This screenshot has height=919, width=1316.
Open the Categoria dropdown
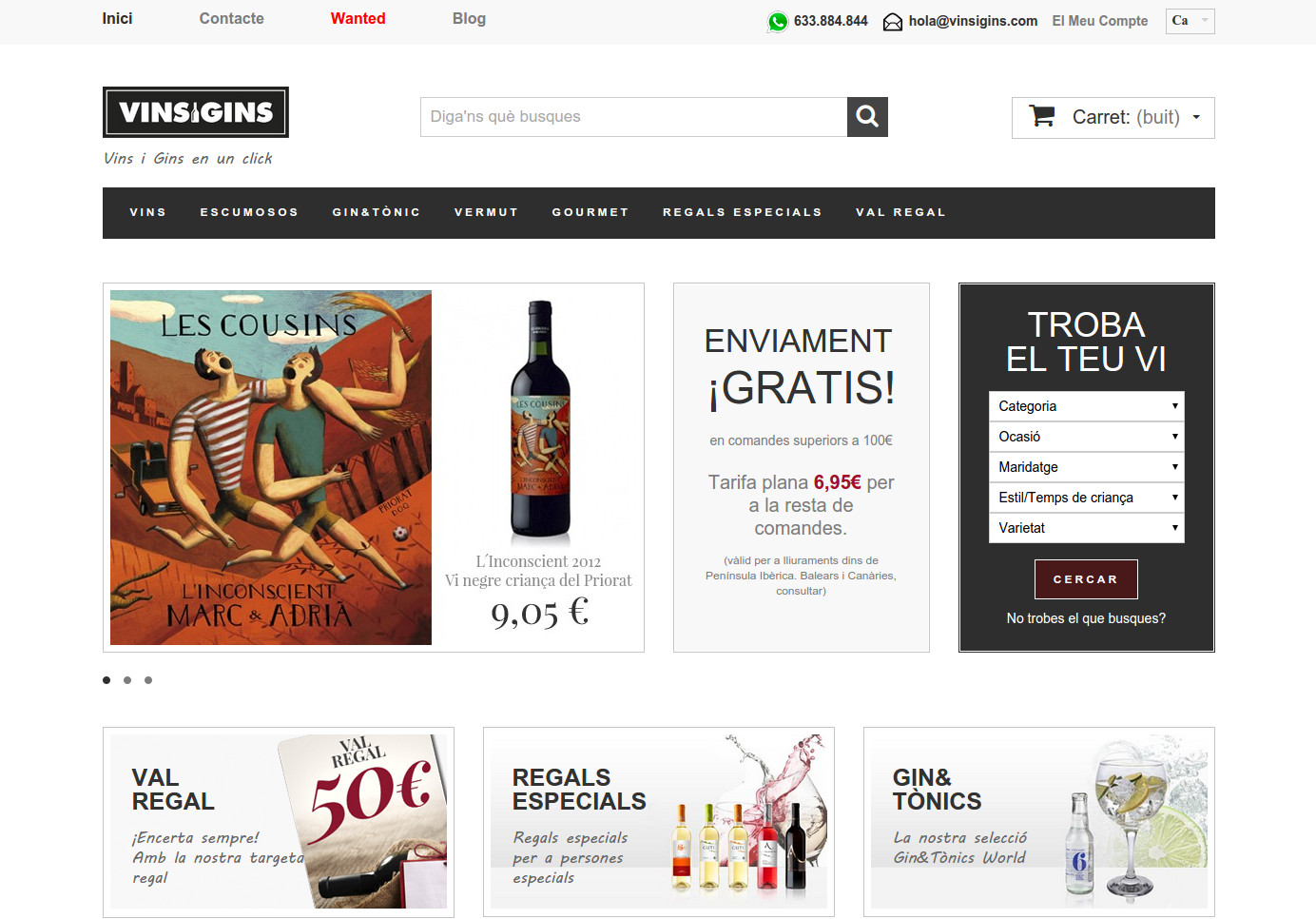click(x=1087, y=406)
